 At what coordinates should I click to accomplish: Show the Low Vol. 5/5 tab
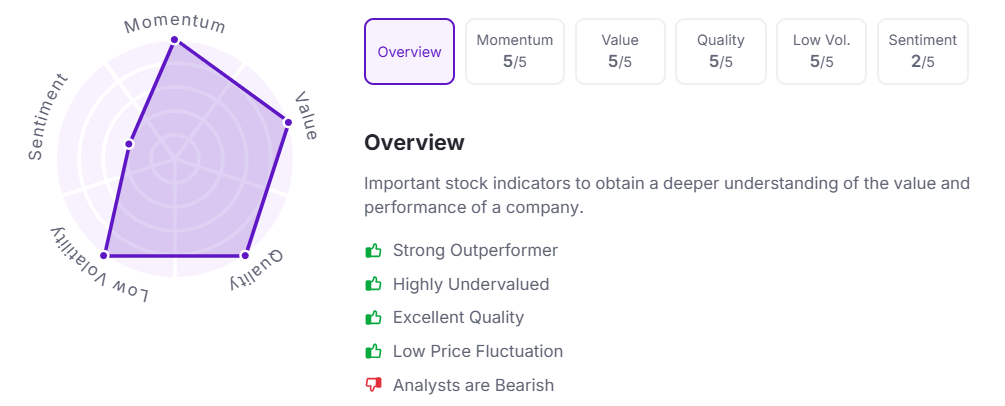click(x=822, y=51)
